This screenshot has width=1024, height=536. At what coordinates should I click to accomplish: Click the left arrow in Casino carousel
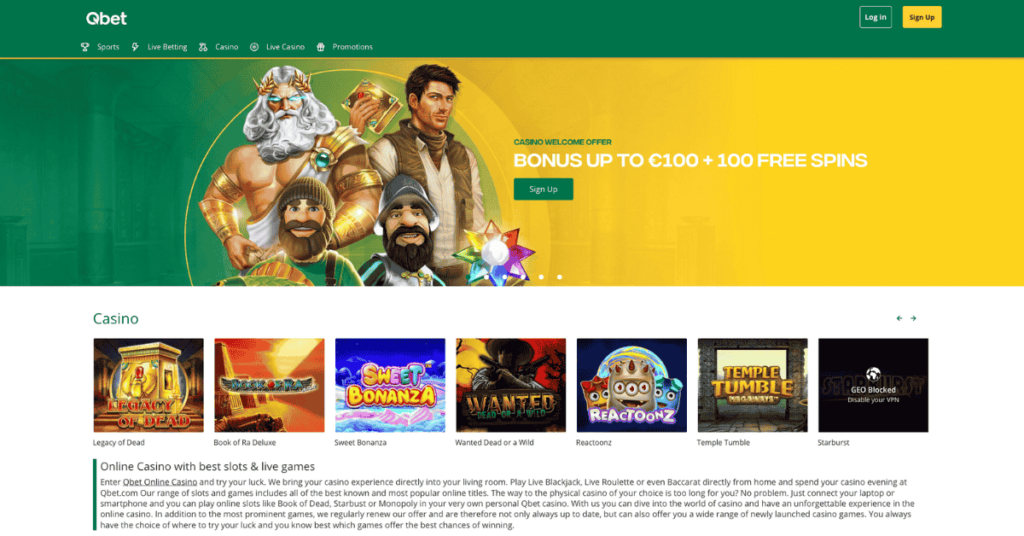(899, 319)
